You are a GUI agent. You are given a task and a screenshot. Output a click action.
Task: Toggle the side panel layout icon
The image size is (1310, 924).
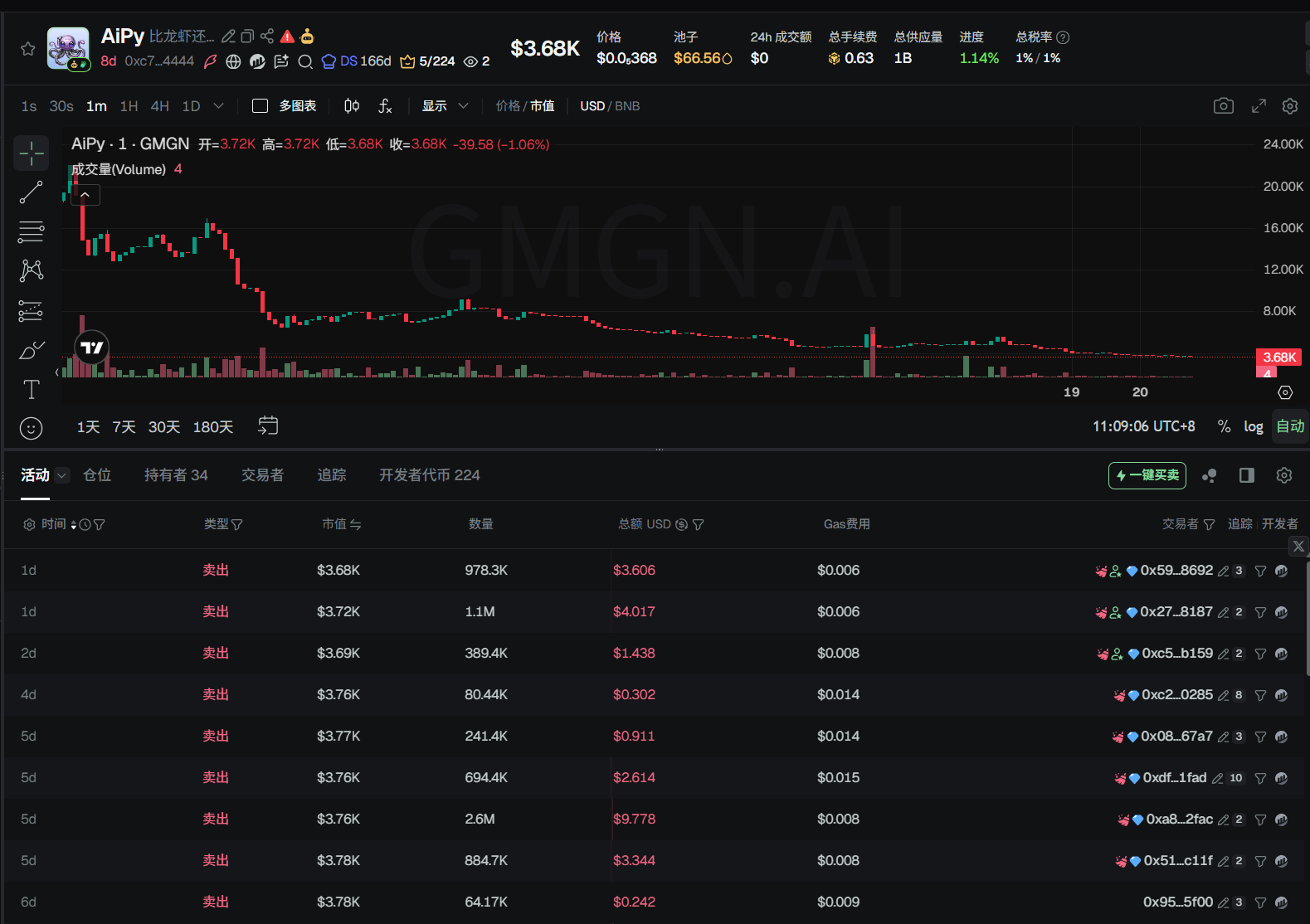(1246, 475)
